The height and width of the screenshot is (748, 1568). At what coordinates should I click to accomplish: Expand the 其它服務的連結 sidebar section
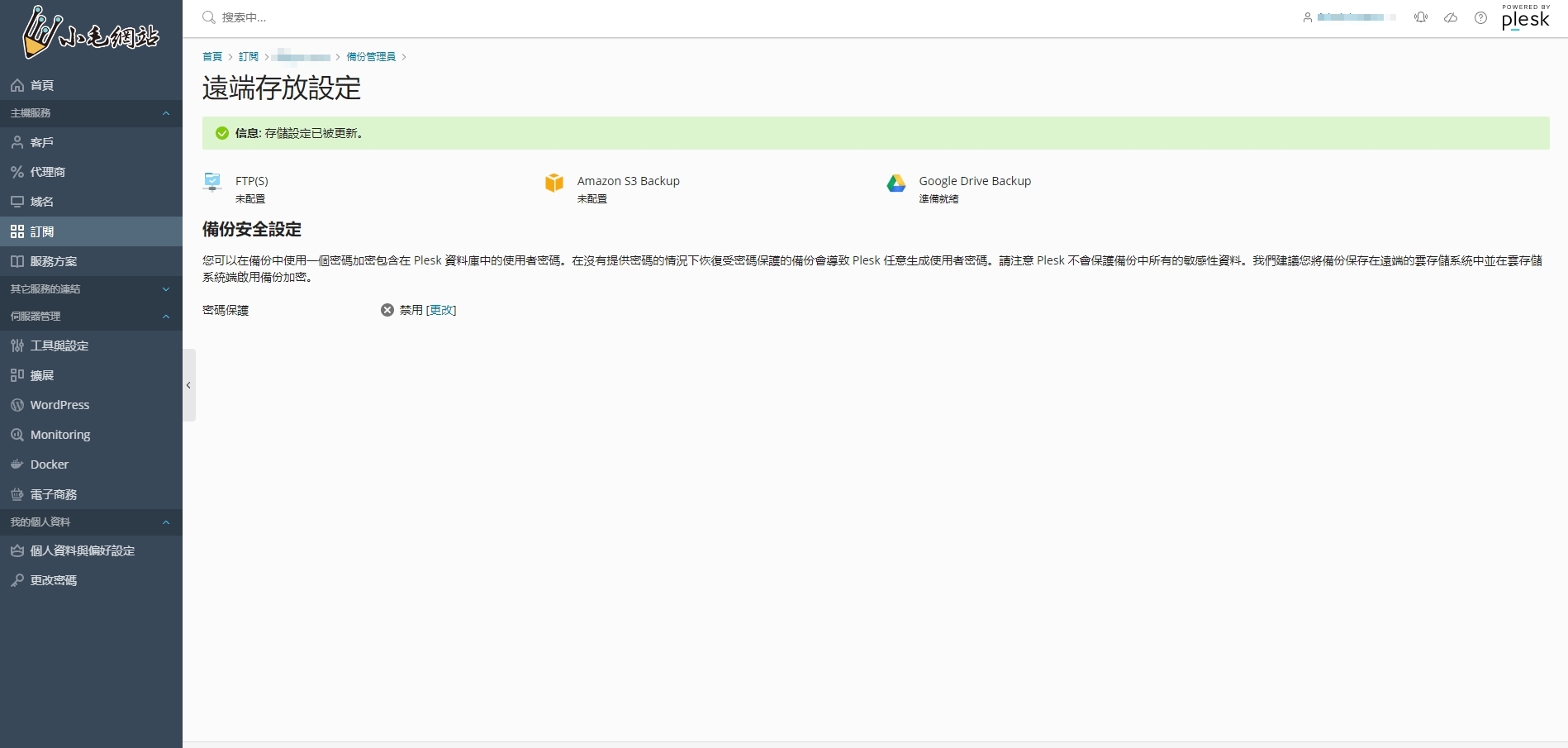pyautogui.click(x=166, y=289)
